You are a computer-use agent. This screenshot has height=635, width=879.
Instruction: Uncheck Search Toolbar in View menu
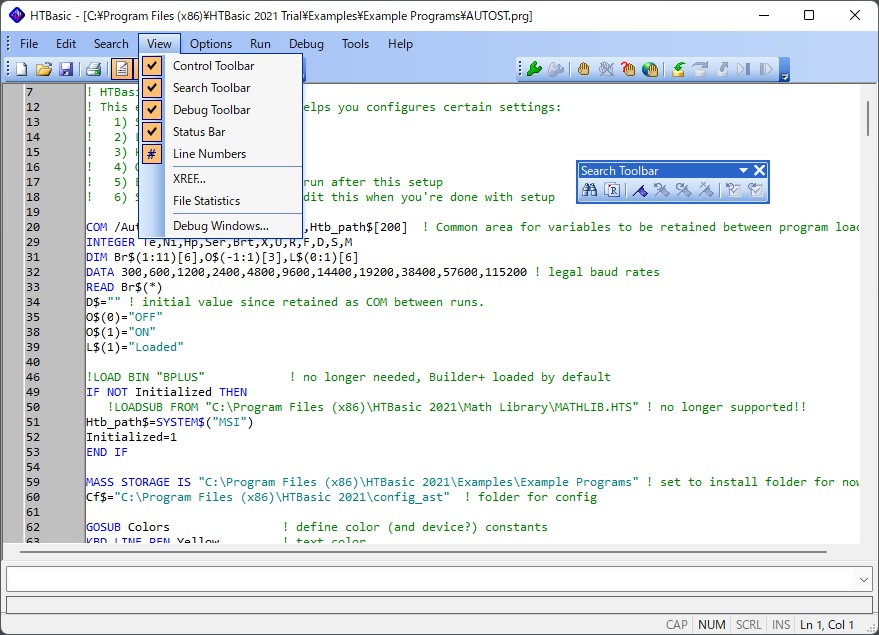(221, 87)
